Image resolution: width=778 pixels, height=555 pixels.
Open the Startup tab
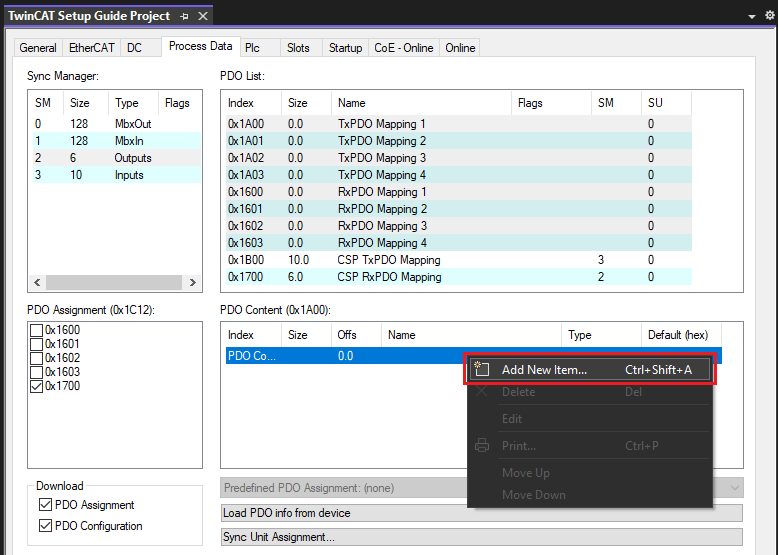[x=345, y=48]
